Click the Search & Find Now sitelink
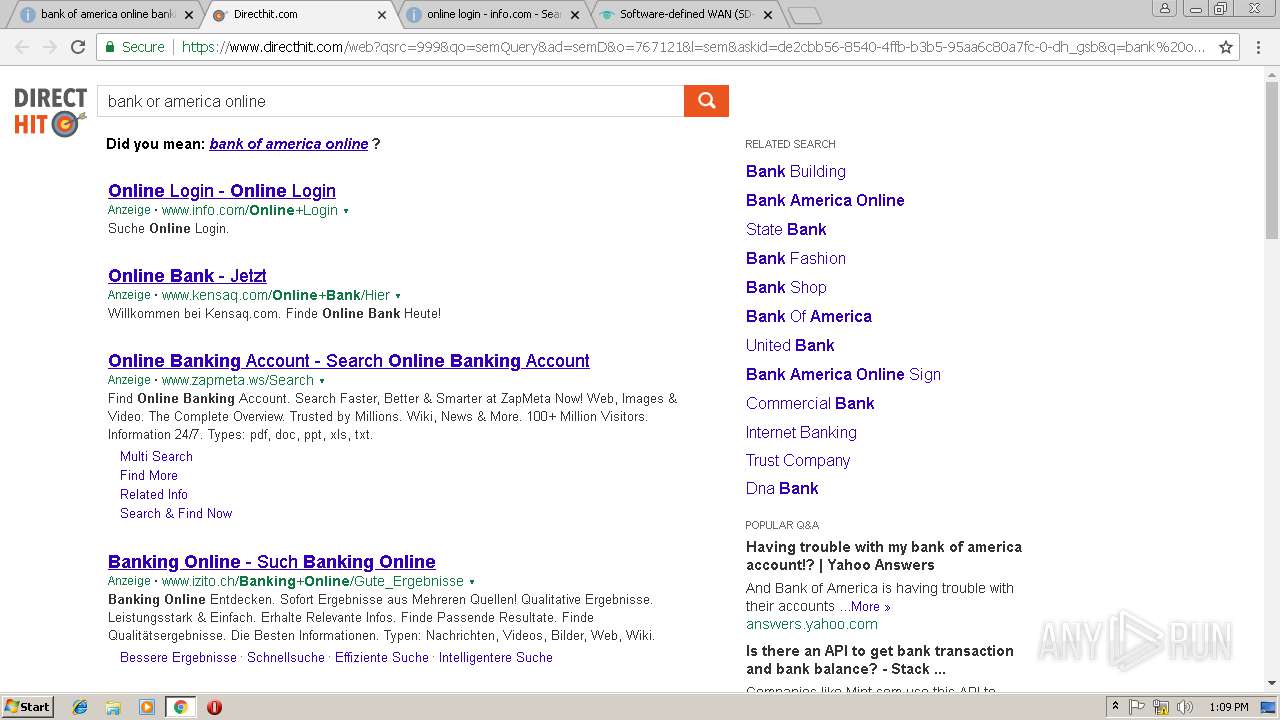This screenshot has width=1280, height=720. tap(176, 513)
